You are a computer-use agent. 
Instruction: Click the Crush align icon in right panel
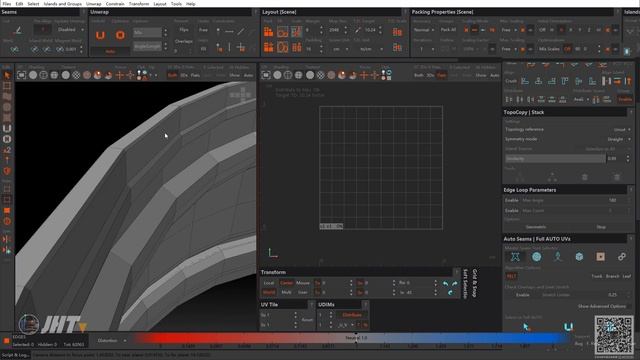point(511,81)
